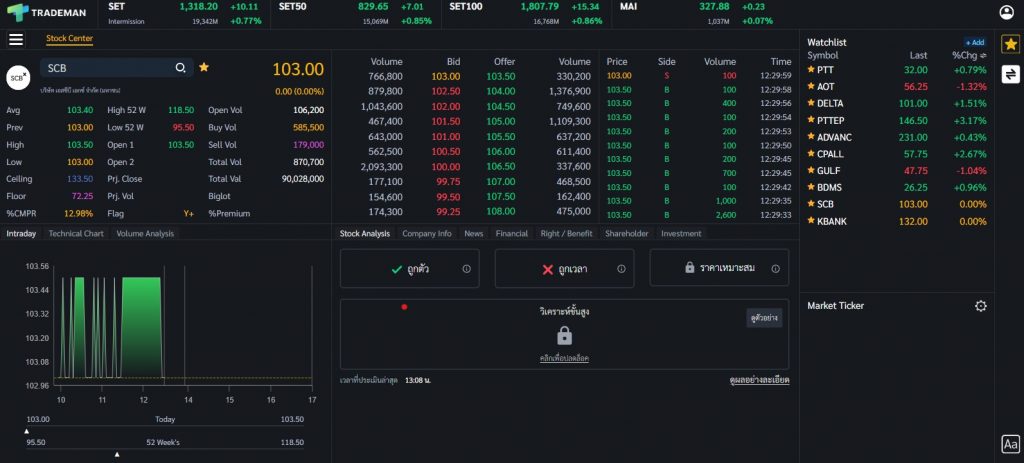Click Total Val value 90,028,000
The width and height of the screenshot is (1024, 463).
302,179
